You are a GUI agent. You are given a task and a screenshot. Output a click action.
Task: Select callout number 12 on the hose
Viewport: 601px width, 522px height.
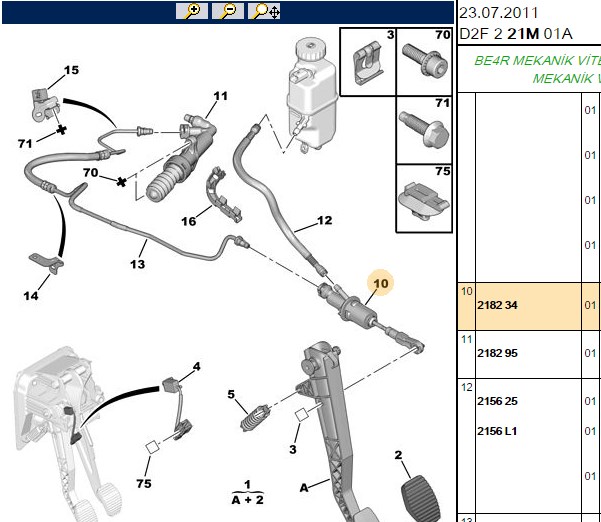[x=325, y=220]
